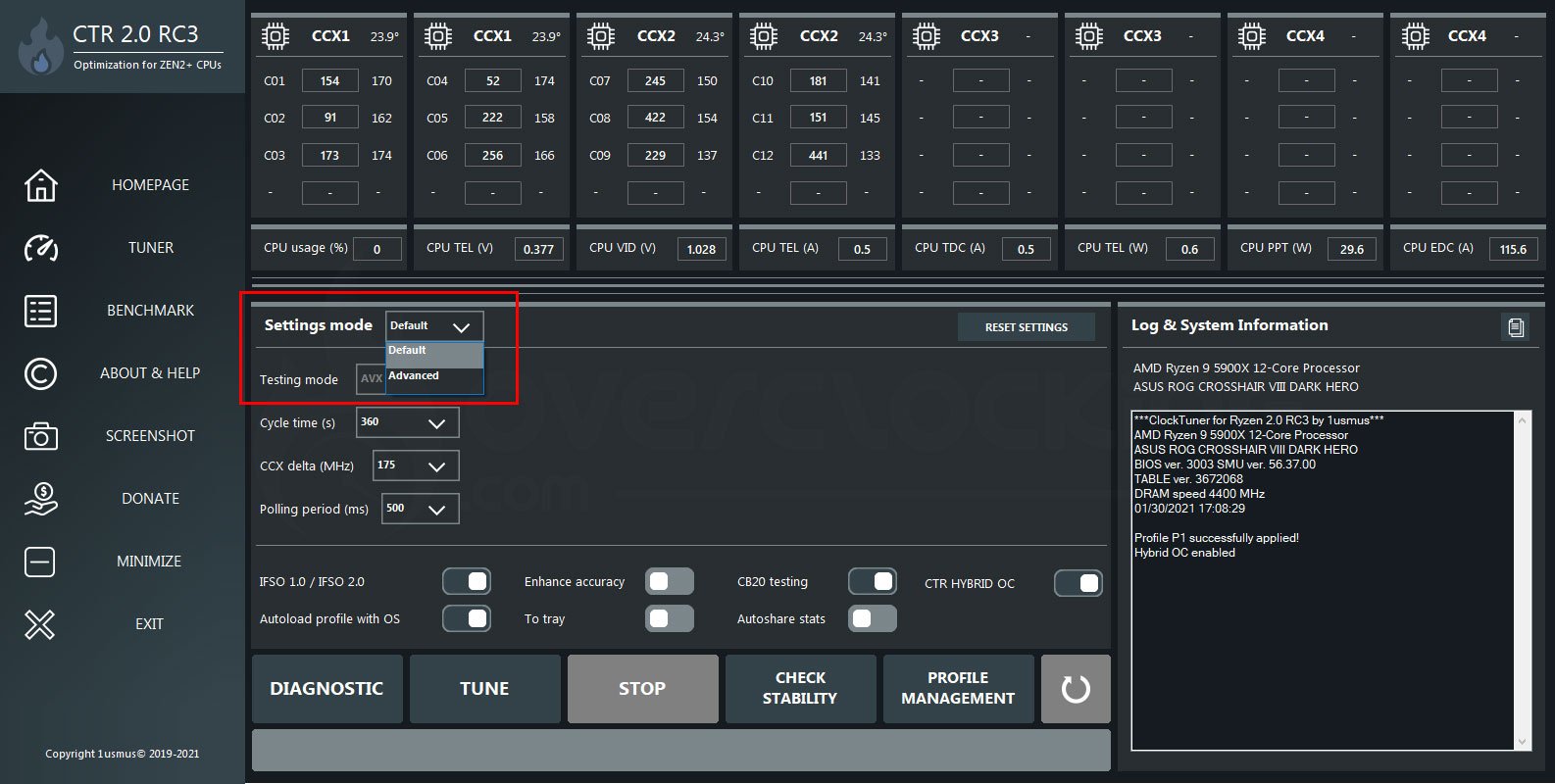
Task: Click the log panel scrollbar
Action: coord(1522,581)
